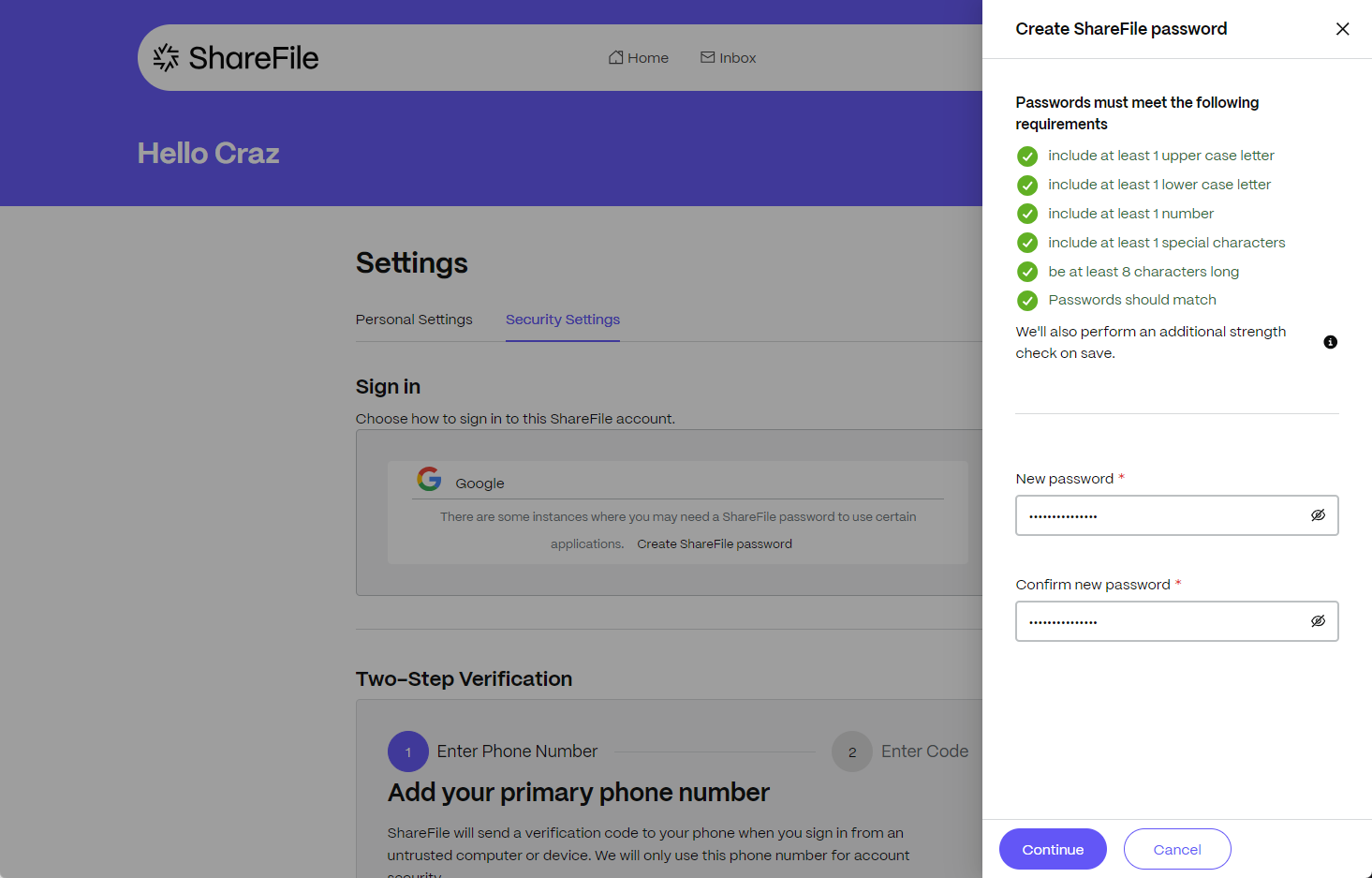Cancel the password creation
This screenshot has height=878, width=1372.
click(1176, 849)
